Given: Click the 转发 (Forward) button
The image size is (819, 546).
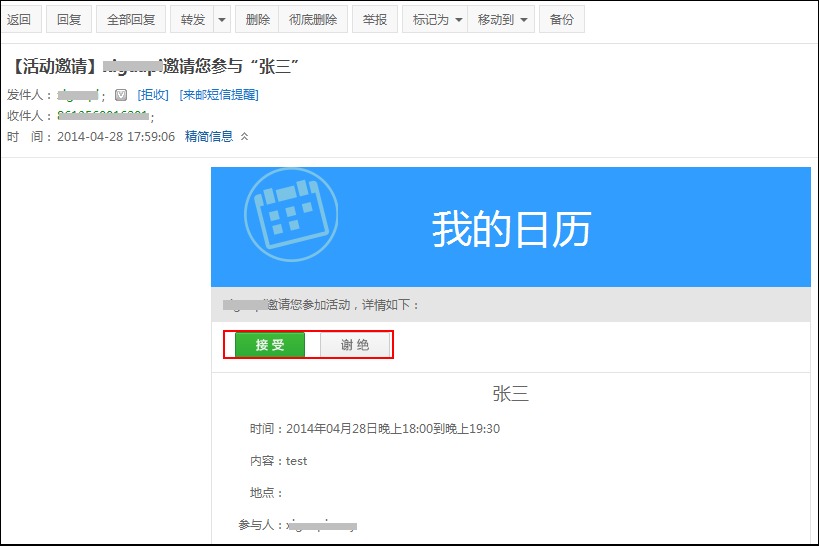Looking at the screenshot, I should click(192, 20).
